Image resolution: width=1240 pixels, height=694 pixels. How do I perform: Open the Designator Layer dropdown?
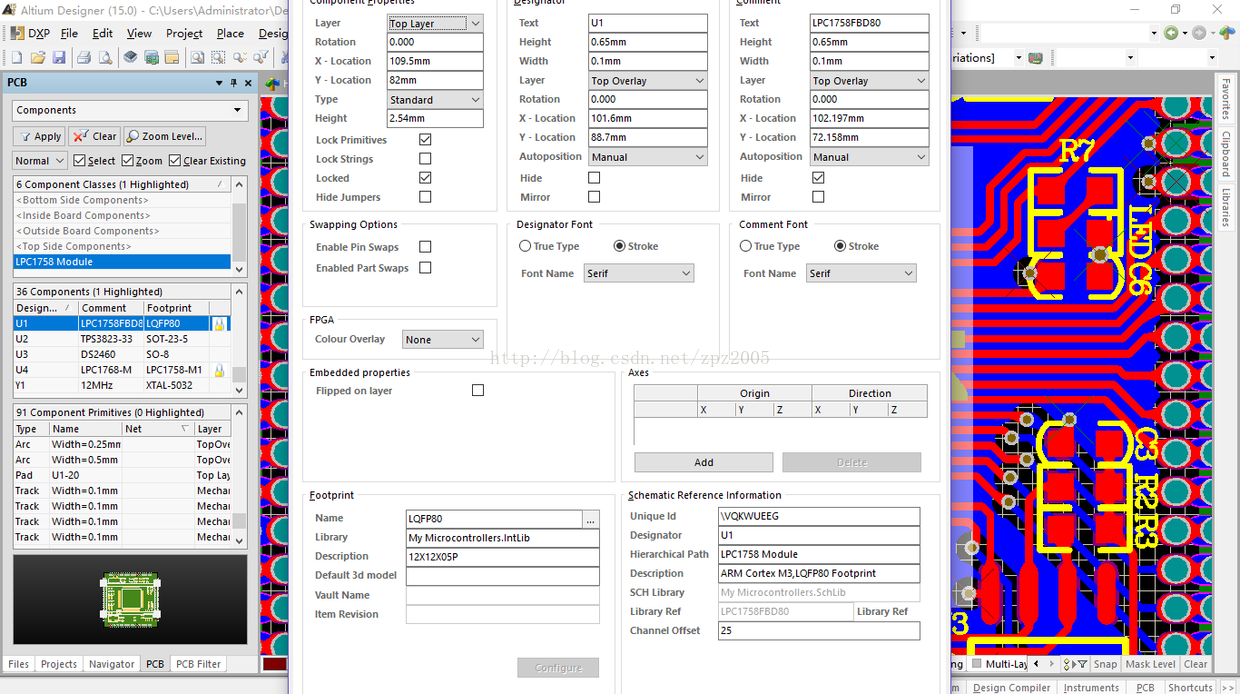[x=648, y=81]
